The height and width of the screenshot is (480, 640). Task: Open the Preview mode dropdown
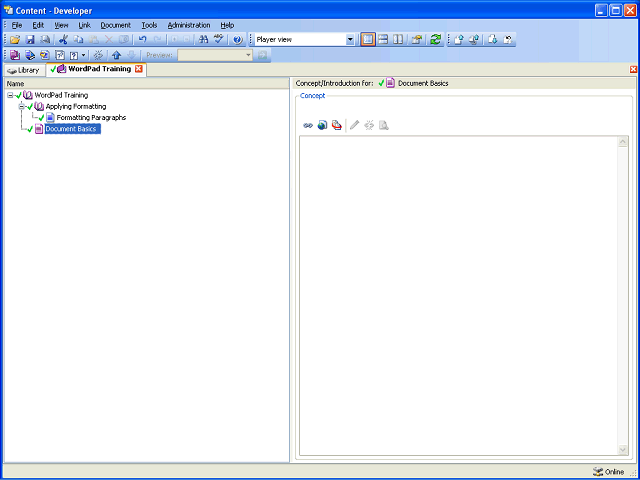click(x=248, y=55)
